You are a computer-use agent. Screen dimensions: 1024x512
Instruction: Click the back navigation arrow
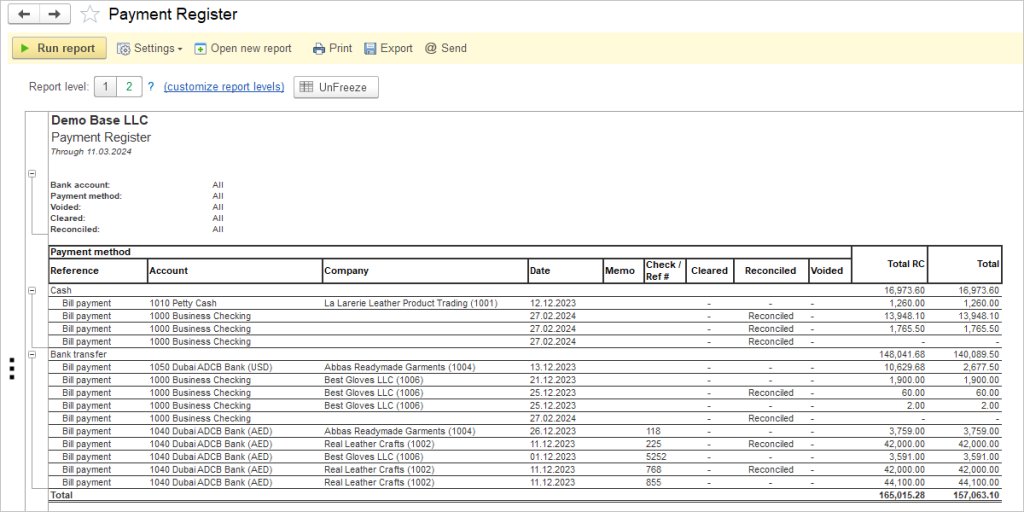coord(24,14)
